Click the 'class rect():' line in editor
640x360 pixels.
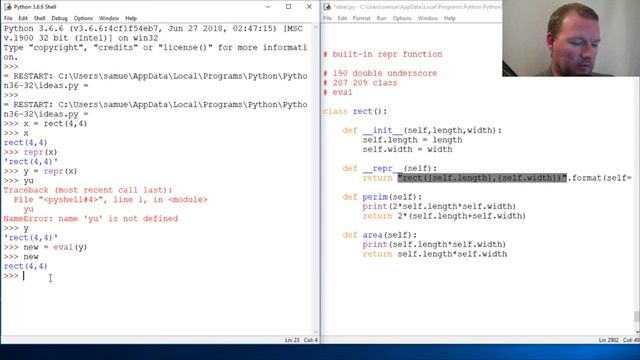(355, 111)
